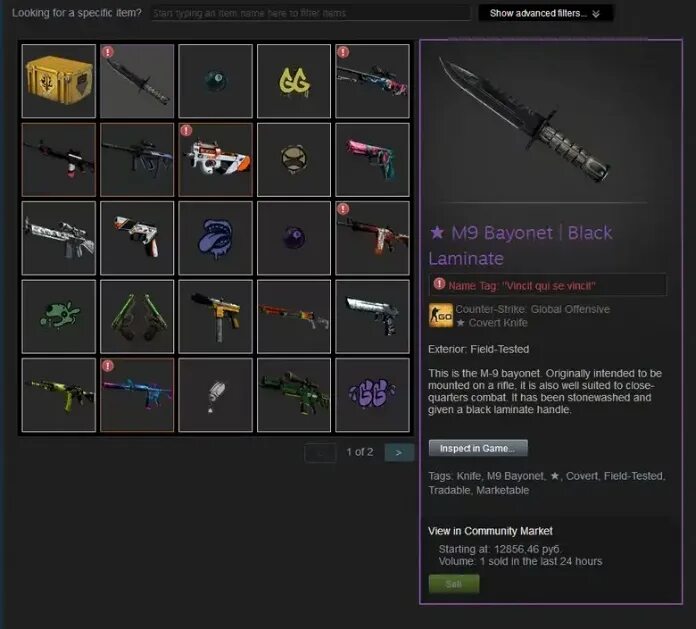Select the green splat graffiti item

[x=59, y=316]
